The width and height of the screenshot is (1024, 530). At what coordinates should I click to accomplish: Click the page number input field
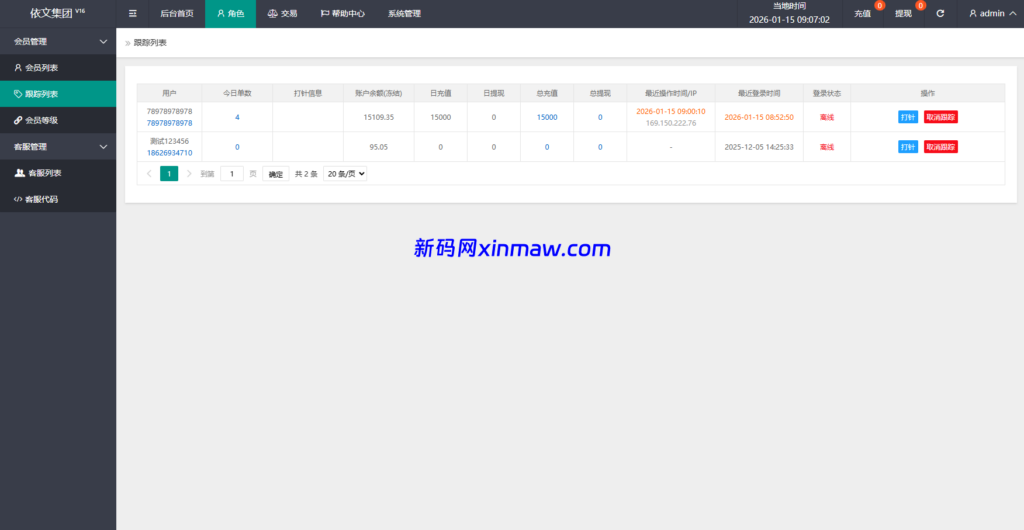pyautogui.click(x=232, y=174)
